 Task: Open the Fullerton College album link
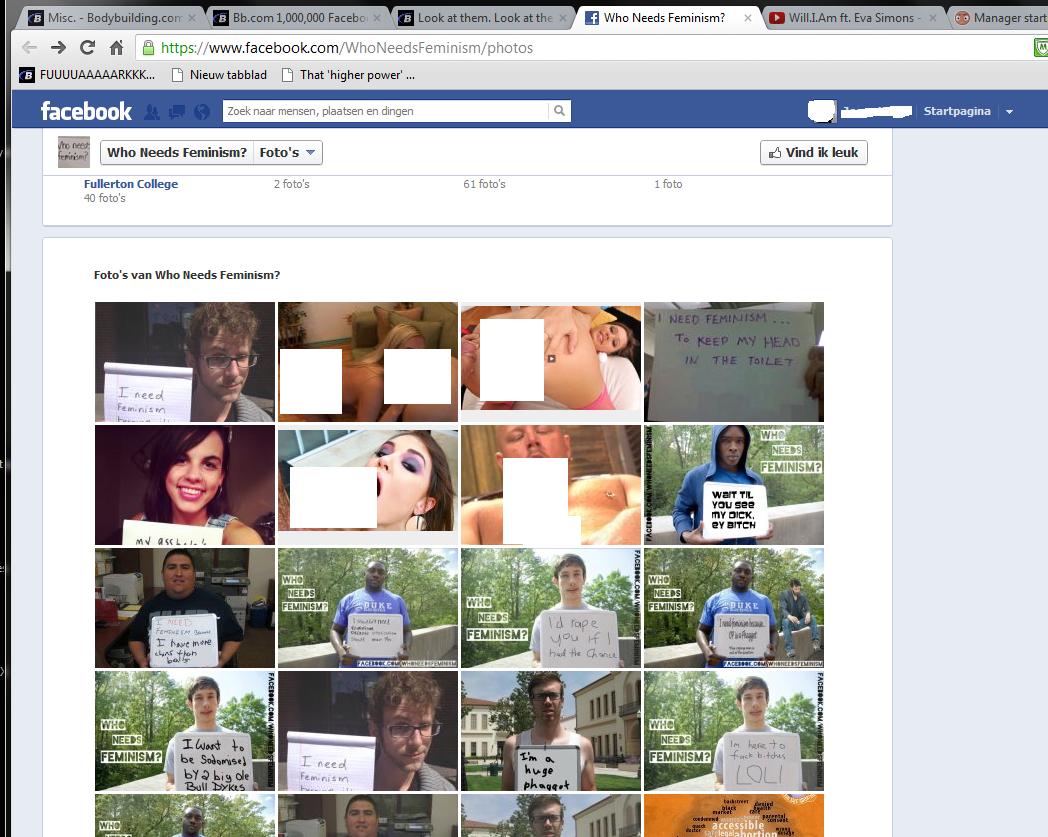tap(131, 184)
